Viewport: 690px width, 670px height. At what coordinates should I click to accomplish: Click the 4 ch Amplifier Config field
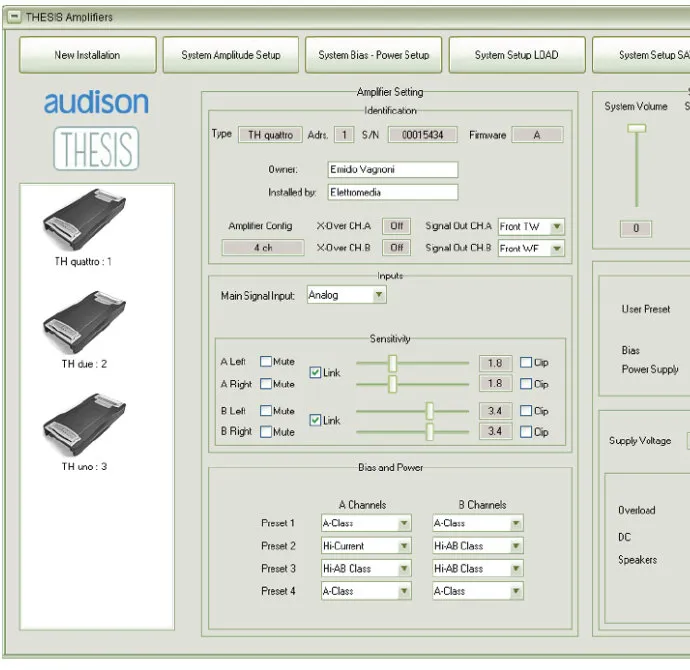click(x=263, y=248)
